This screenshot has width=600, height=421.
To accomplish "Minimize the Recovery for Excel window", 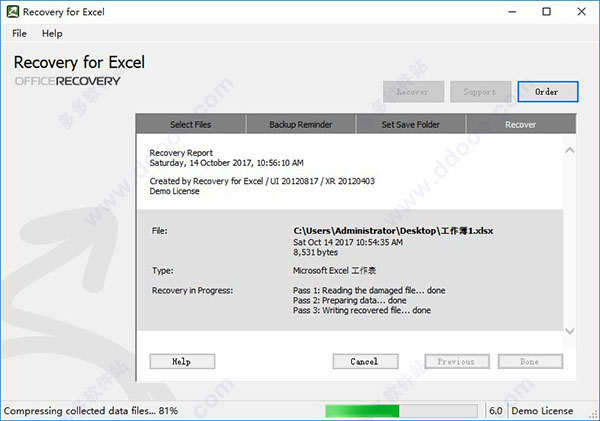I will [x=512, y=12].
